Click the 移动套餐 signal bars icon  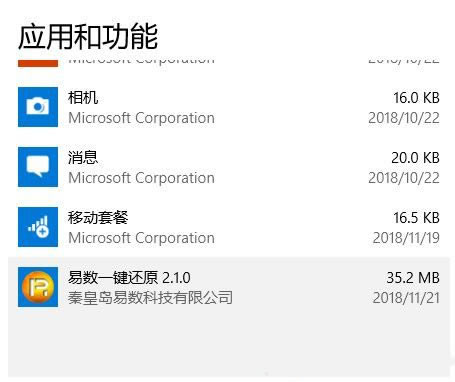pos(38,227)
